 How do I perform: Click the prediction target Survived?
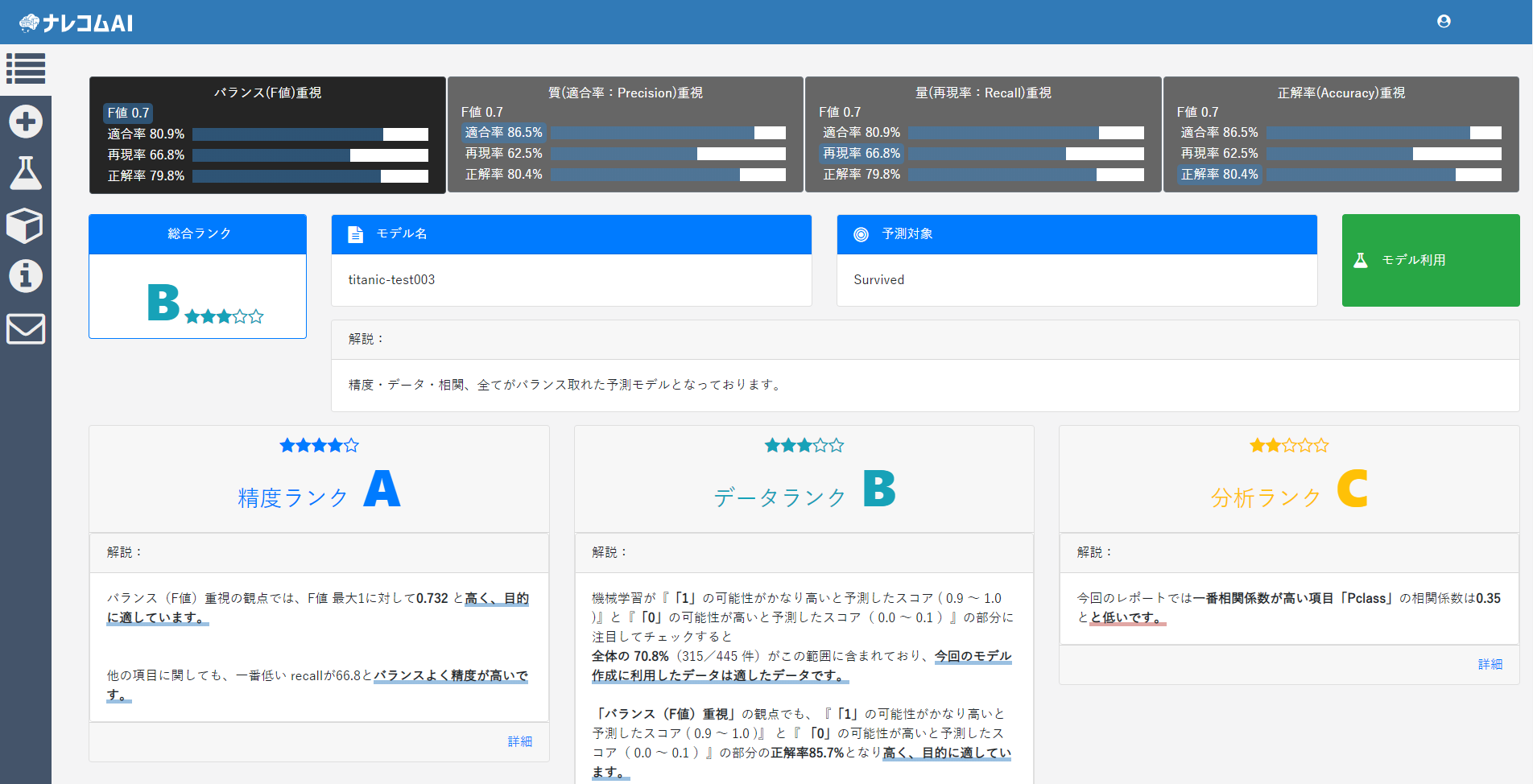(x=879, y=280)
